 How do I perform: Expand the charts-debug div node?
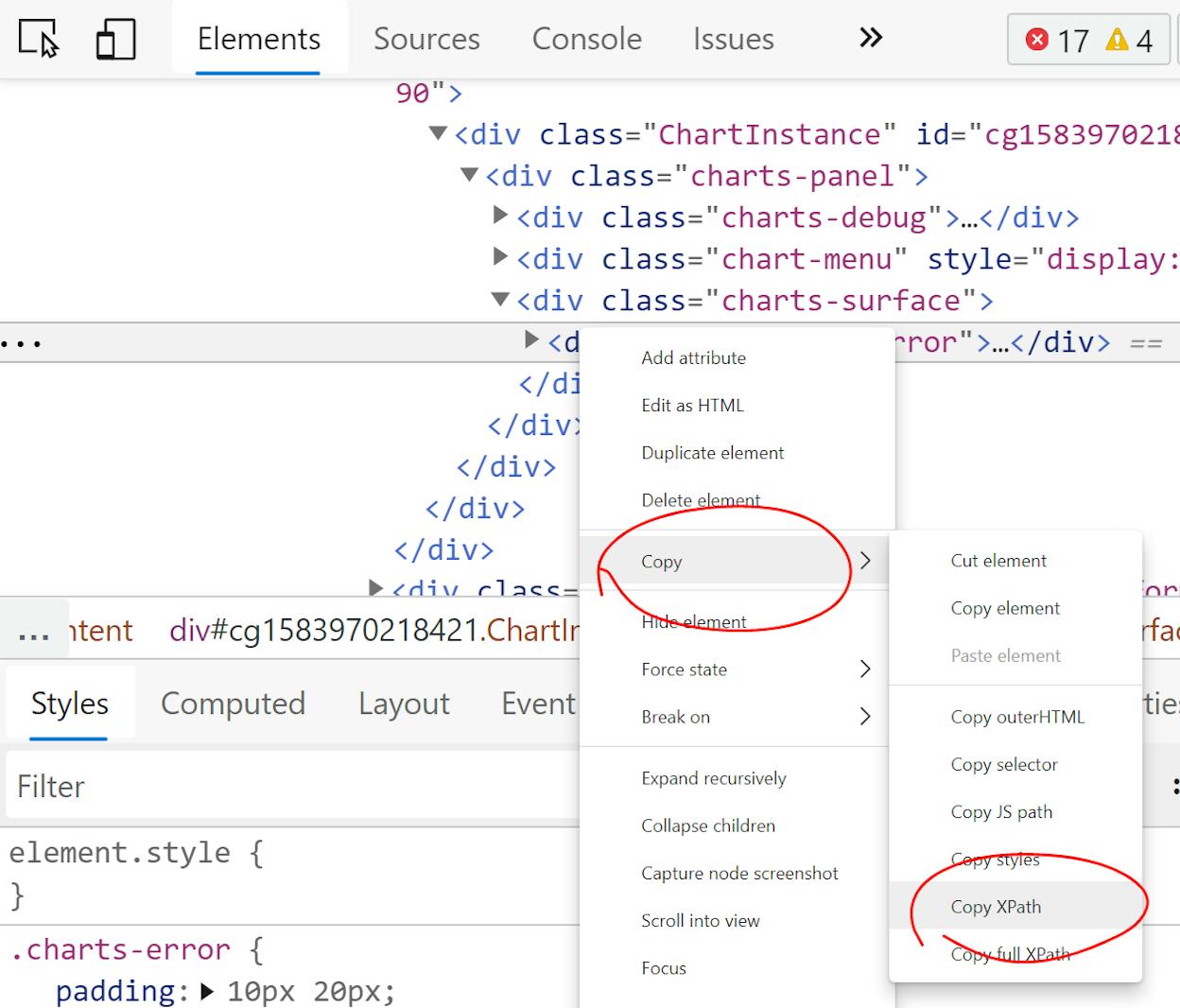point(501,216)
